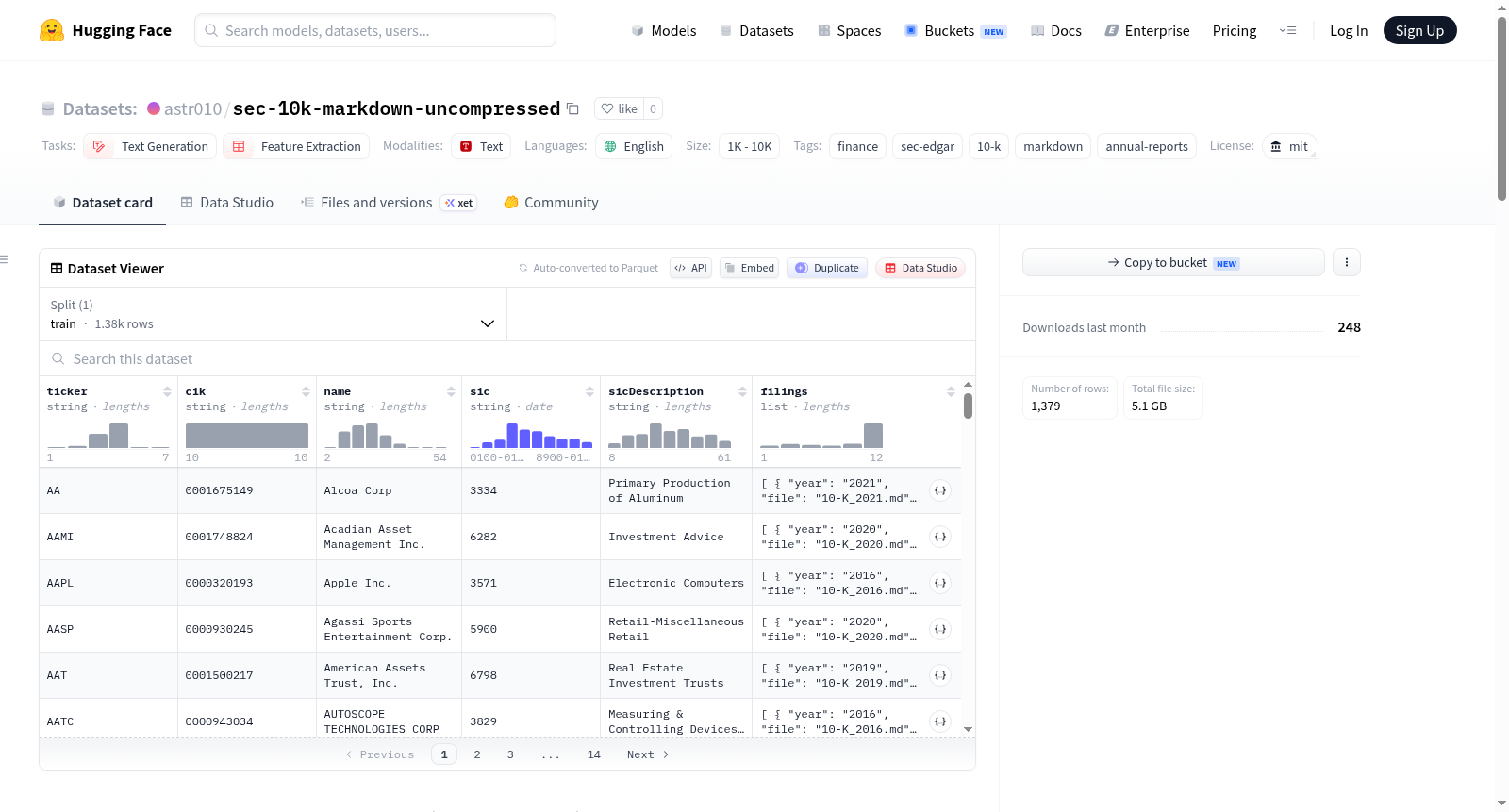1509x812 pixels.
Task: Expand JSON cell for the AAMI filings row
Action: click(940, 537)
